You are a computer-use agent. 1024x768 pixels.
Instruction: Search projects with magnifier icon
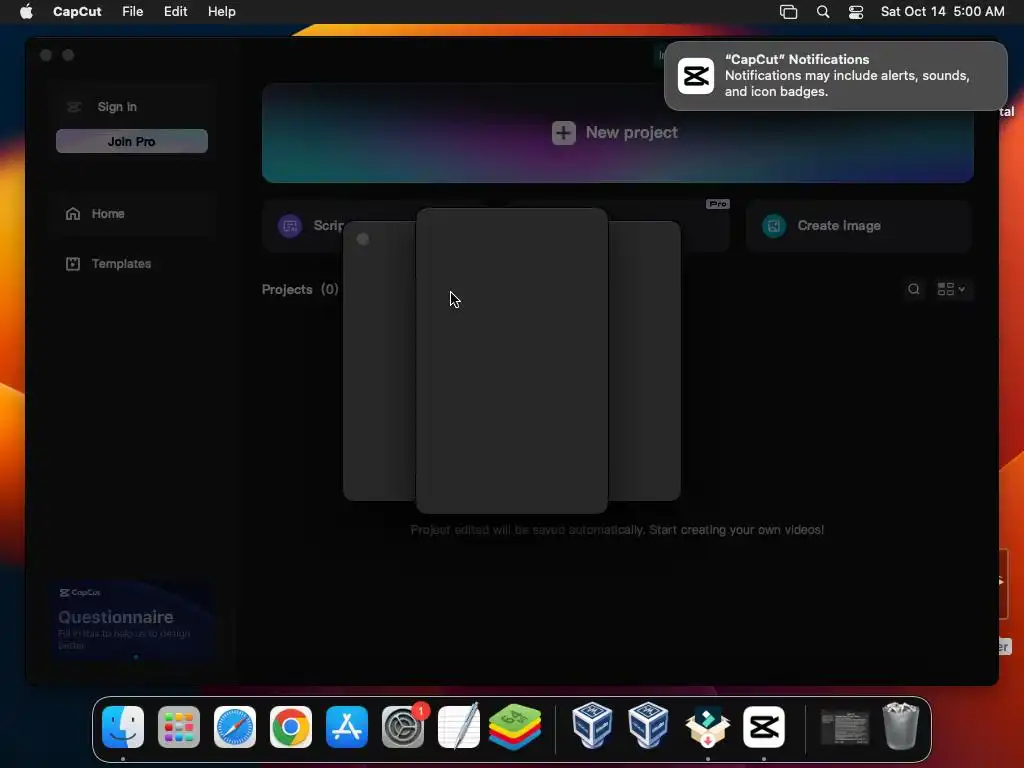coord(914,289)
